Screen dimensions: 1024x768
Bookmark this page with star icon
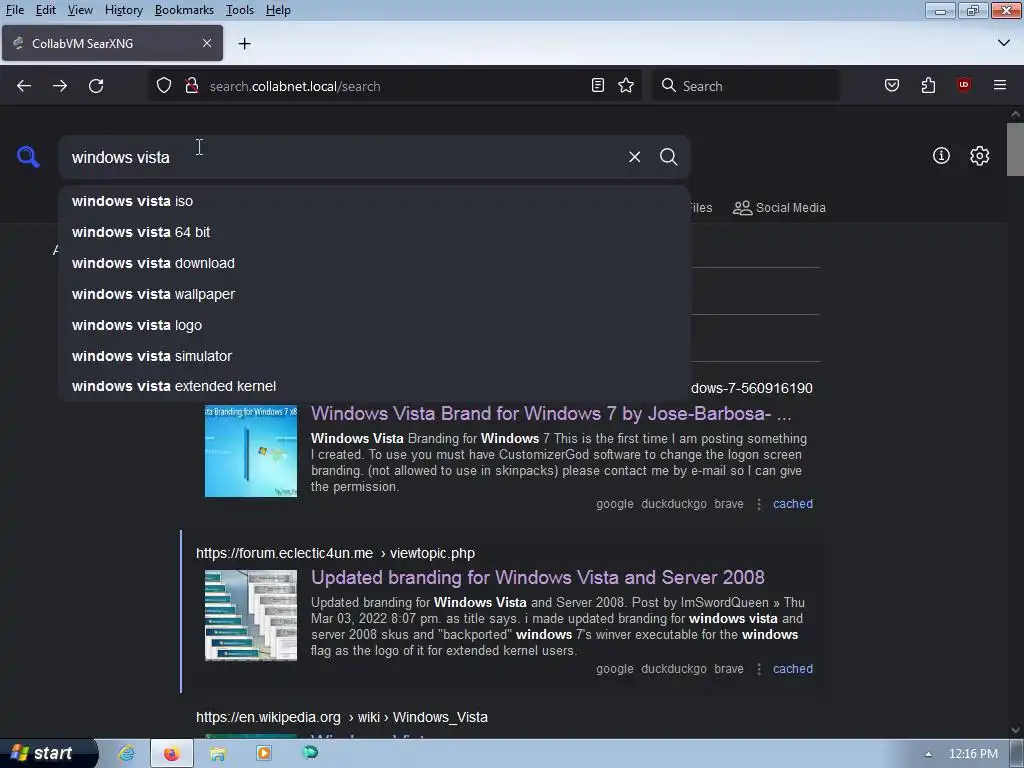626,86
